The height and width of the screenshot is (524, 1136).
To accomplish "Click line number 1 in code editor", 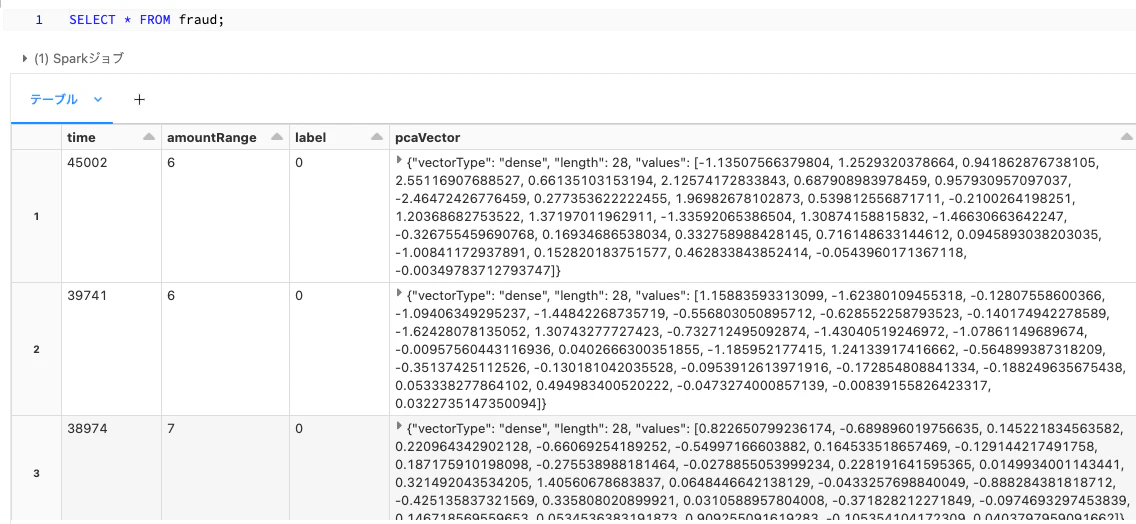I will [39, 20].
